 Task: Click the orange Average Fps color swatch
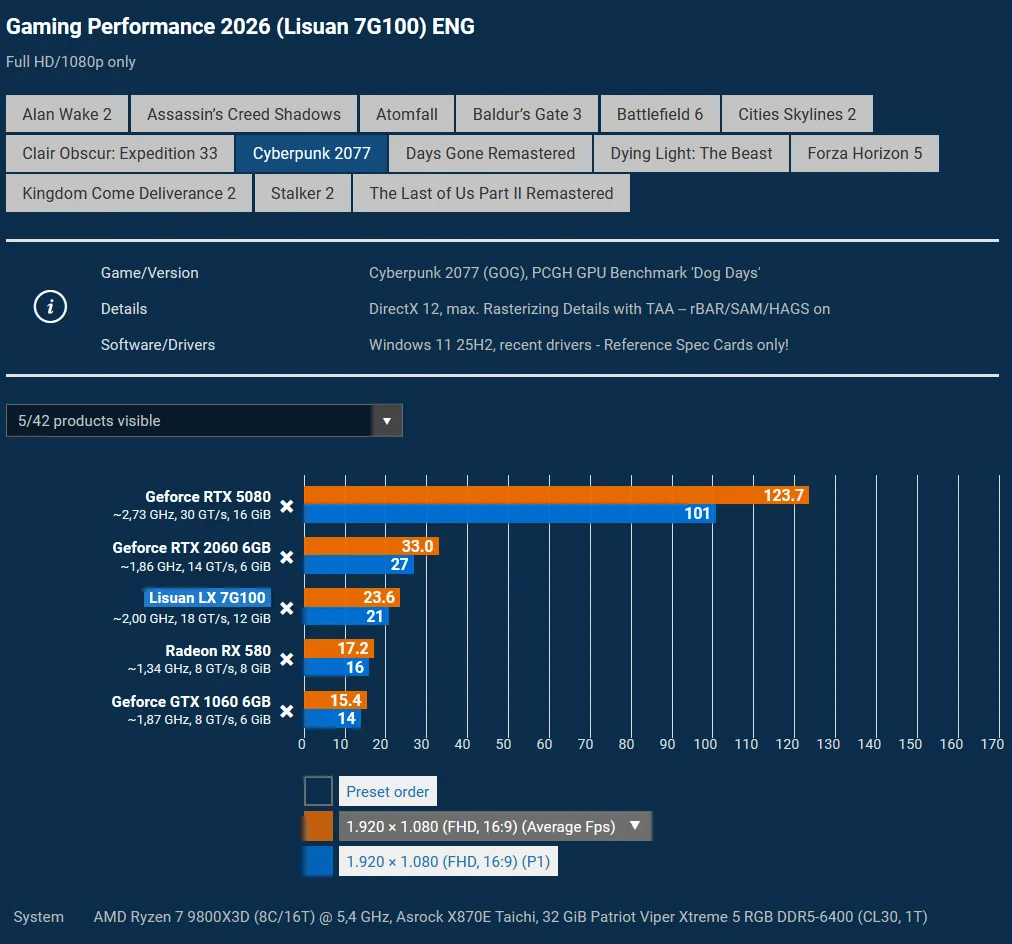pyautogui.click(x=318, y=827)
